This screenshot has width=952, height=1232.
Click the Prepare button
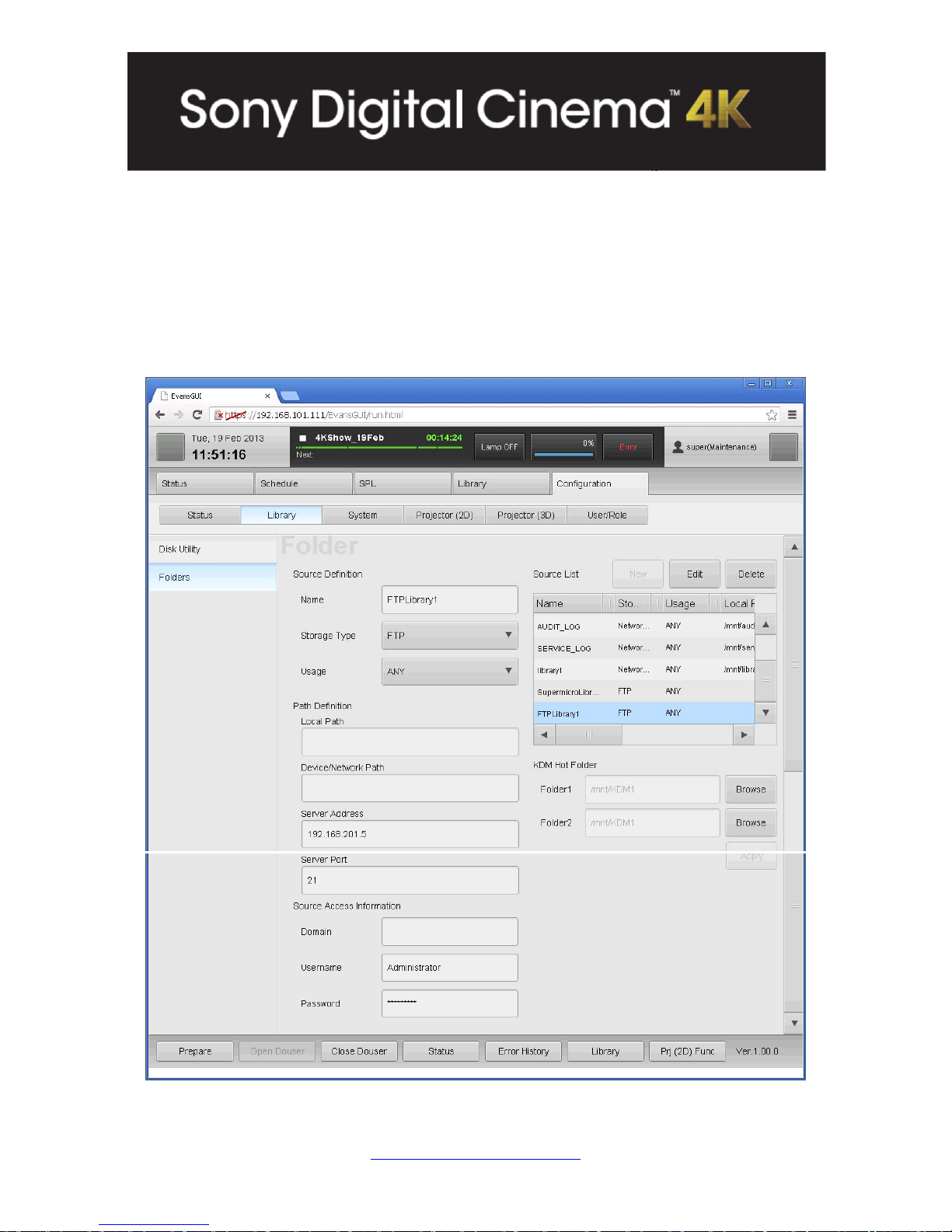[195, 1051]
